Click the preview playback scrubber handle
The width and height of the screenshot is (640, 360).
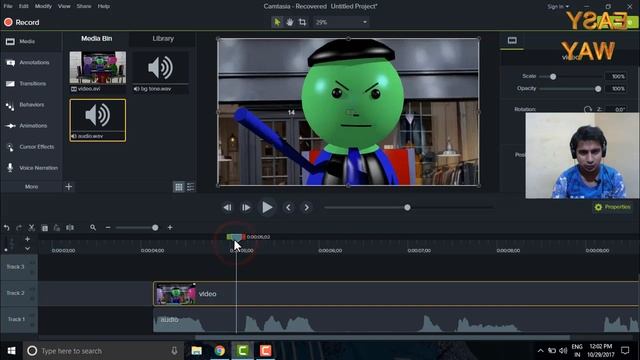click(x=407, y=208)
